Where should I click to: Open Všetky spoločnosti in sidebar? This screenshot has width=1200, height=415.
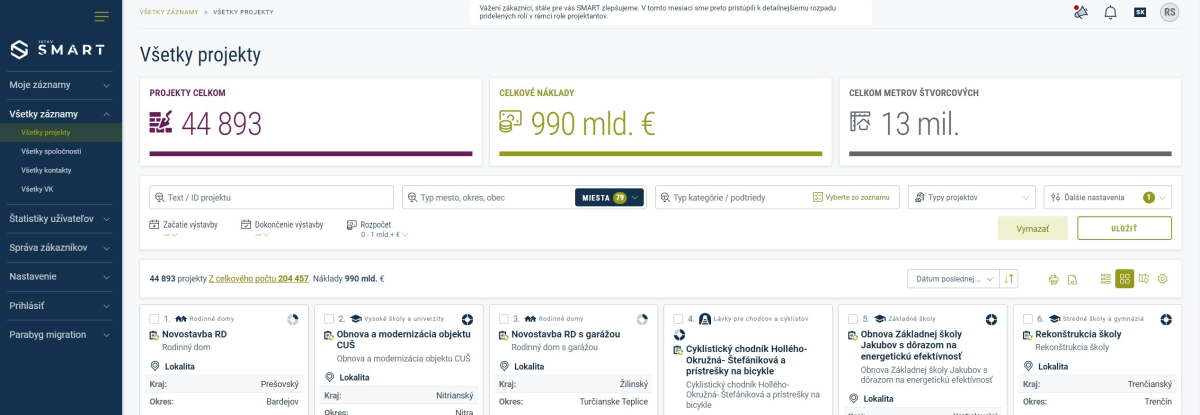point(51,151)
